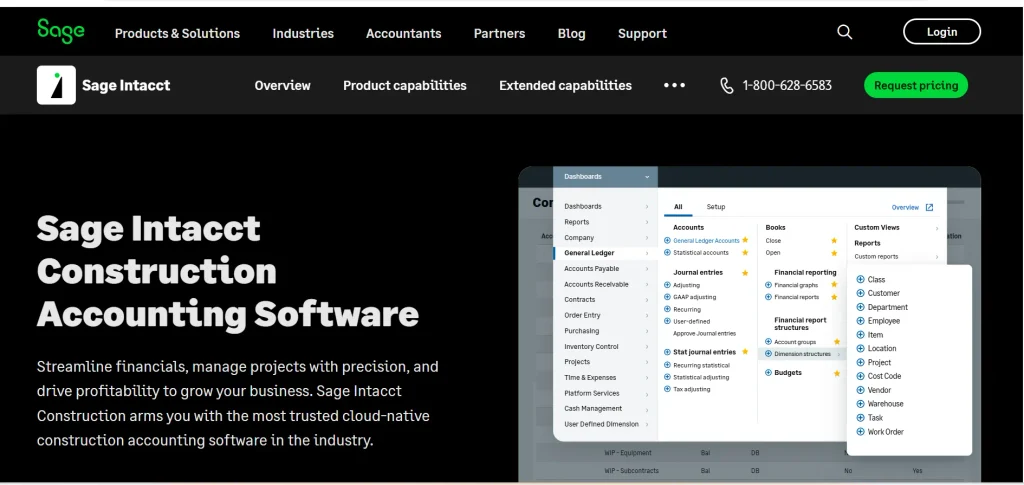The height and width of the screenshot is (485, 1024).
Task: Expand chevron next to Contracts
Action: [x=647, y=300]
